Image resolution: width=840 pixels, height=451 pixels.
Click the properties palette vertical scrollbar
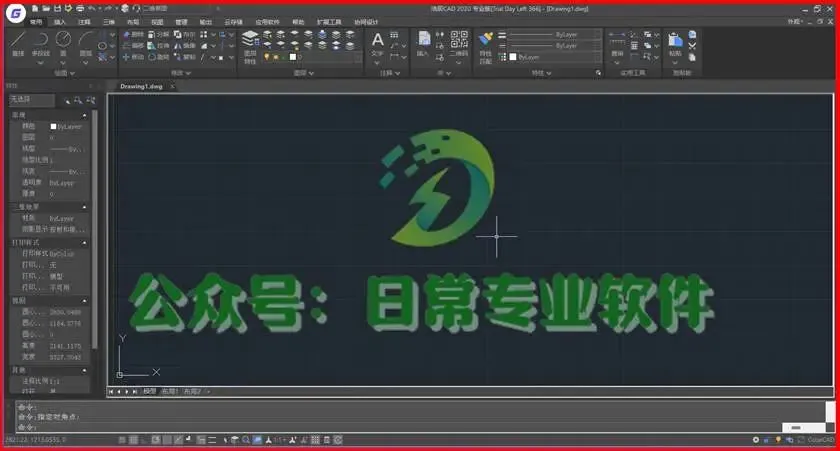[x=95, y=230]
